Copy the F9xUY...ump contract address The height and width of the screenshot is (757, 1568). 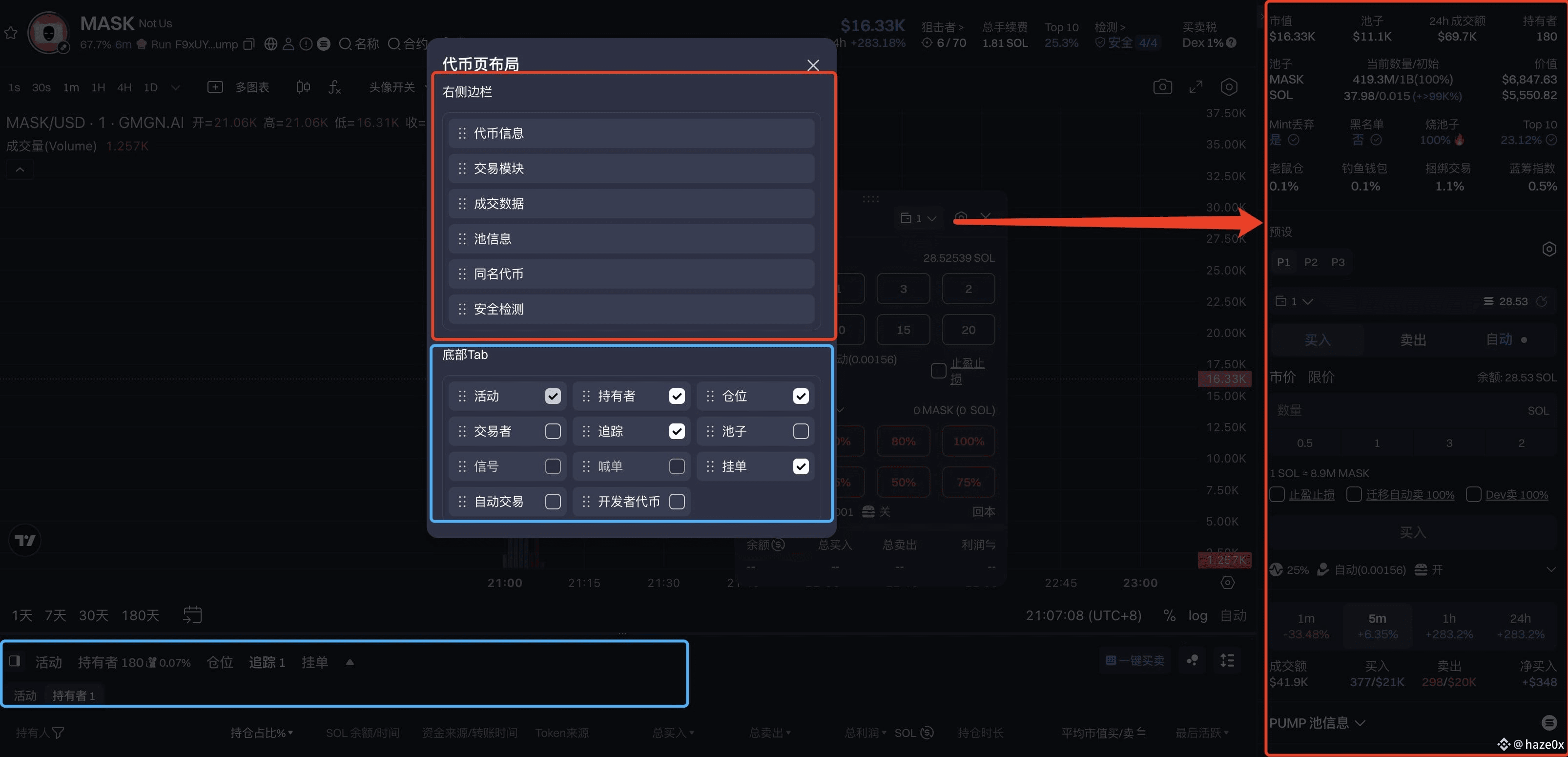click(x=248, y=44)
